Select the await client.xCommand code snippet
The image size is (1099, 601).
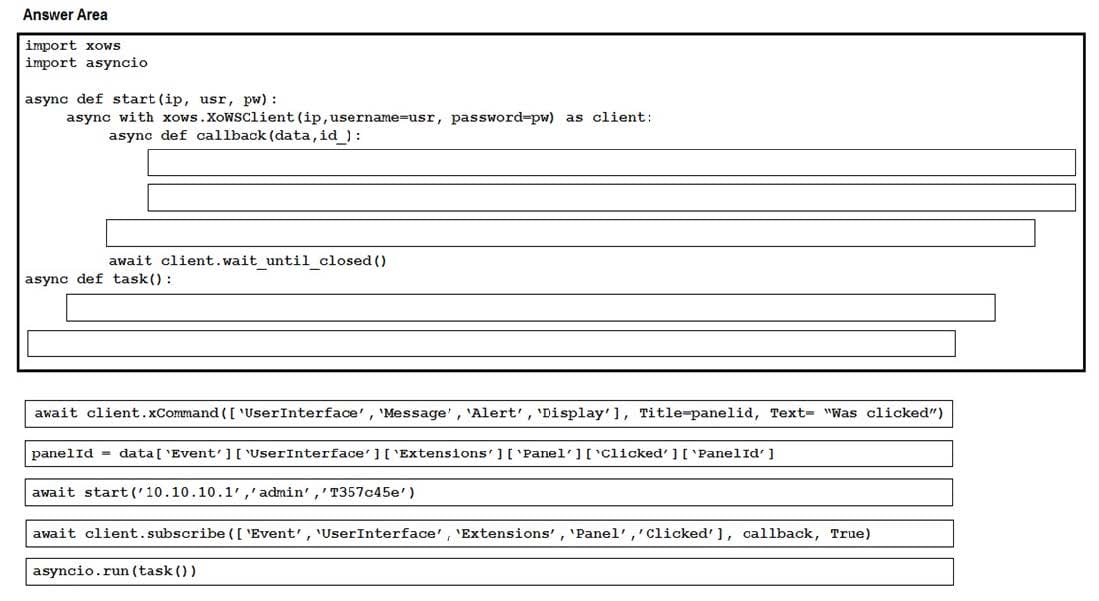coord(489,413)
